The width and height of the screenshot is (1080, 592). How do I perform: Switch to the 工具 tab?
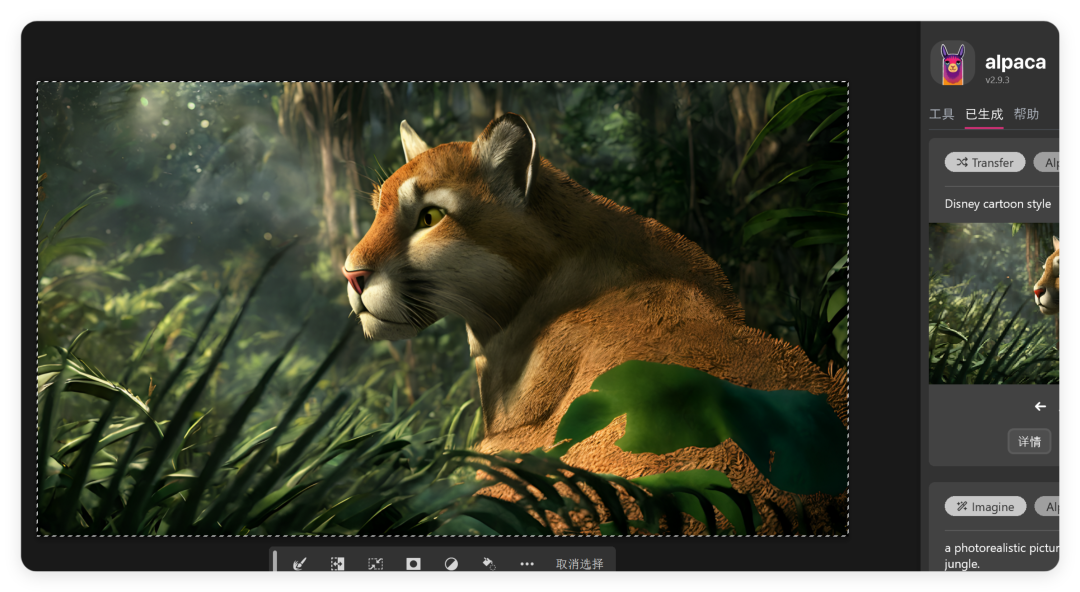point(941,114)
